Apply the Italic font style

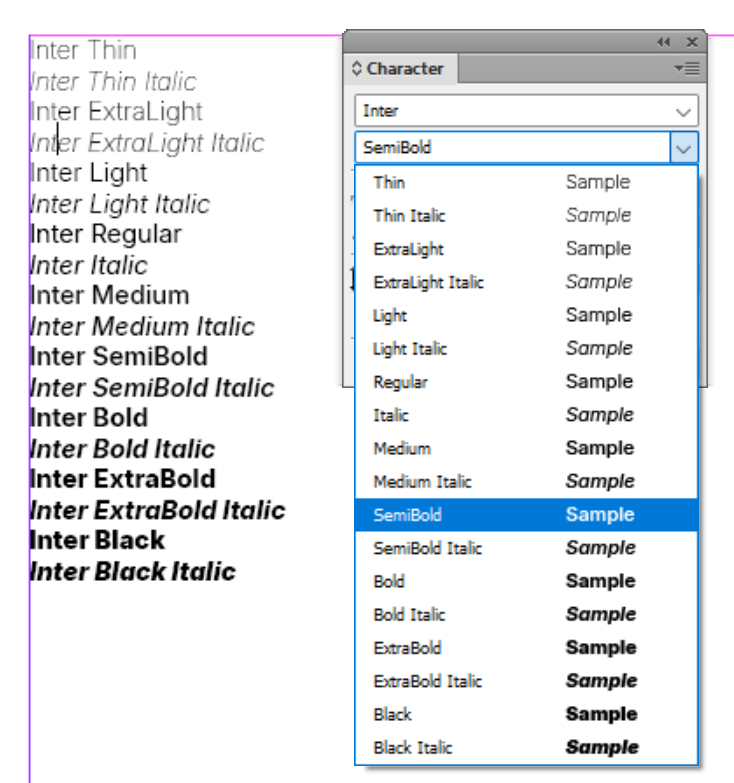[x=526, y=415]
